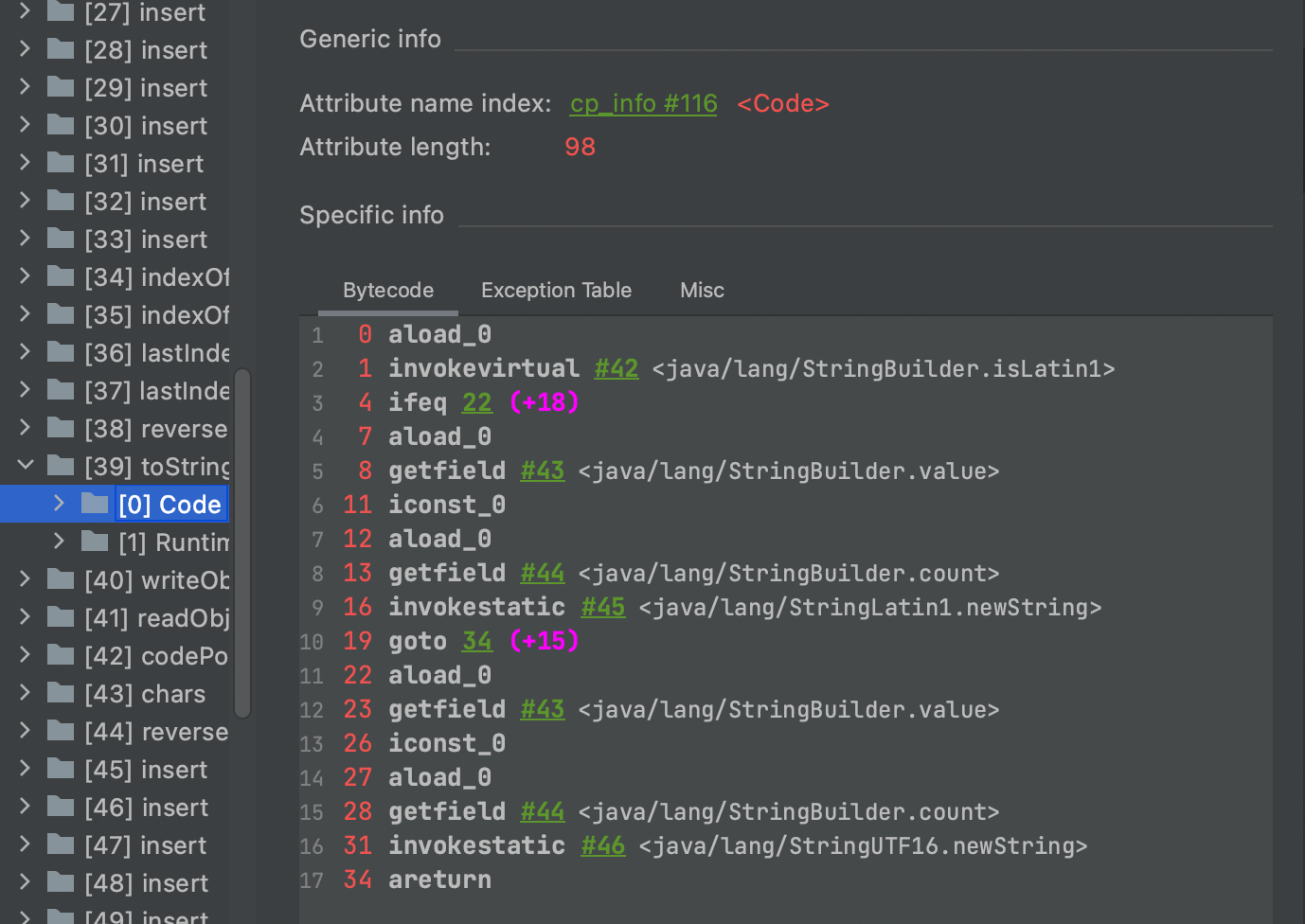Open #42 constant pool link for isLatin1
The height and width of the screenshot is (924, 1305).
pyautogui.click(x=617, y=368)
